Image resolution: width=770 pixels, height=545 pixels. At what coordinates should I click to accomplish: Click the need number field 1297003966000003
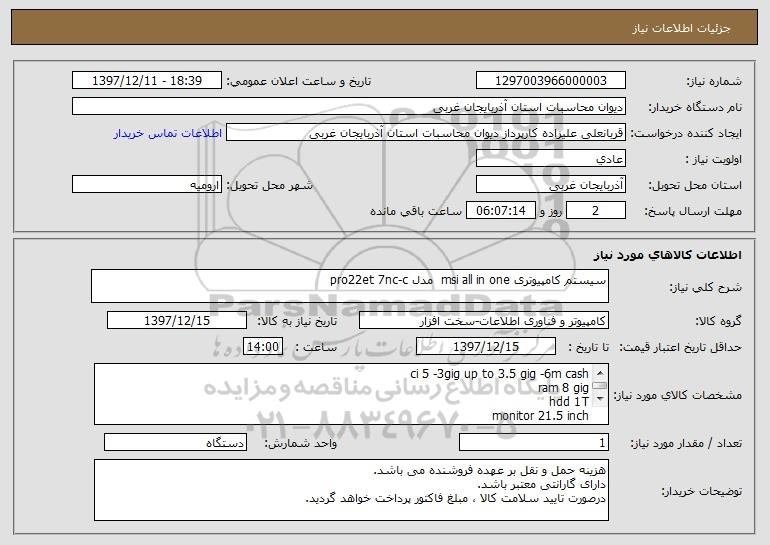[550, 81]
